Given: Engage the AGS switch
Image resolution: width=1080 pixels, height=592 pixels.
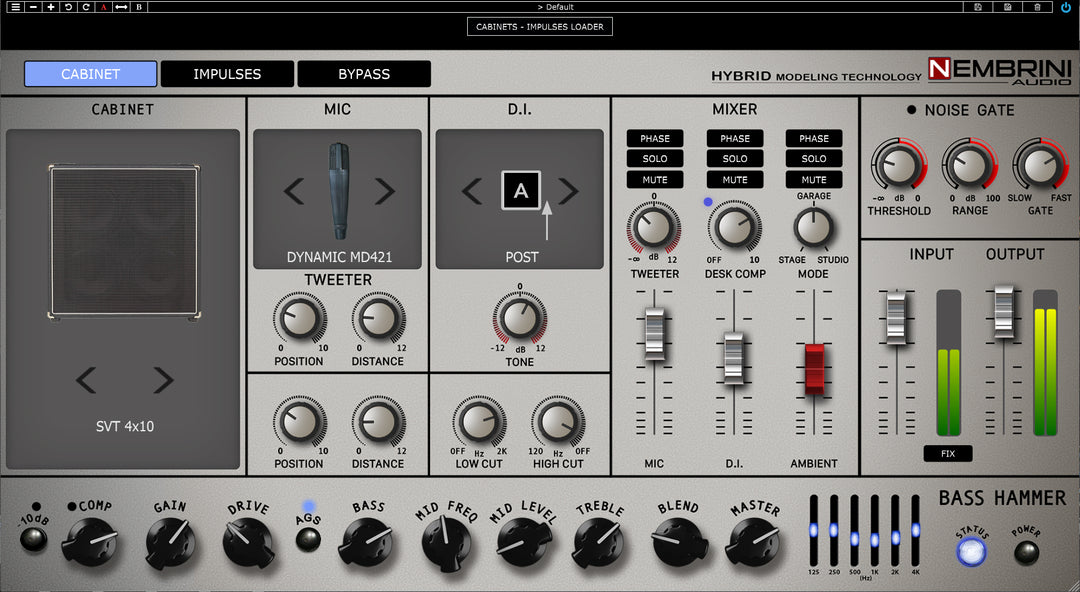Looking at the screenshot, I should point(308,541).
